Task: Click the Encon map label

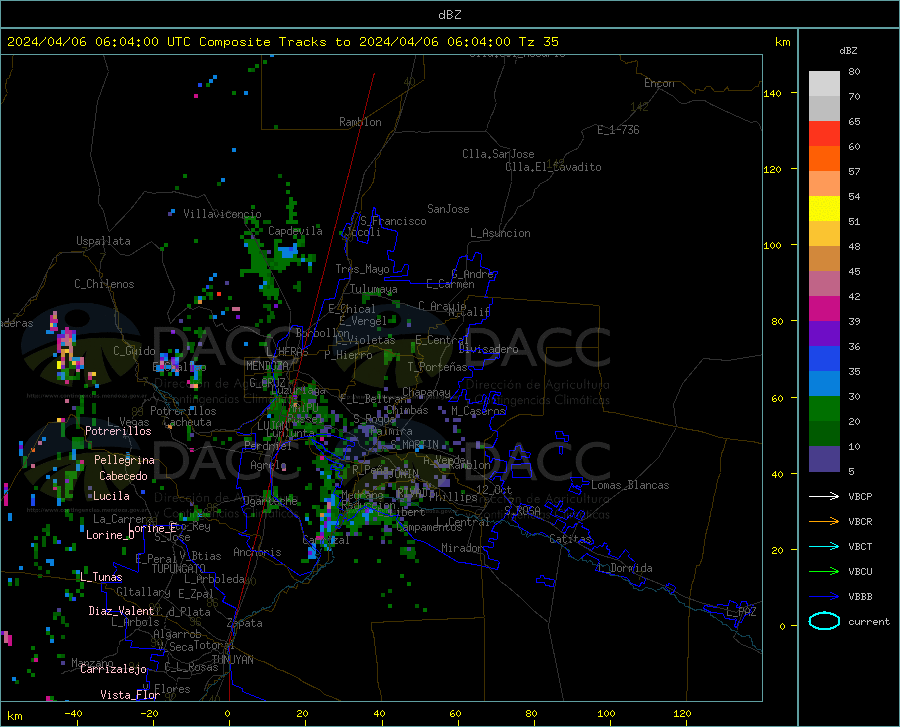Action: [x=659, y=83]
